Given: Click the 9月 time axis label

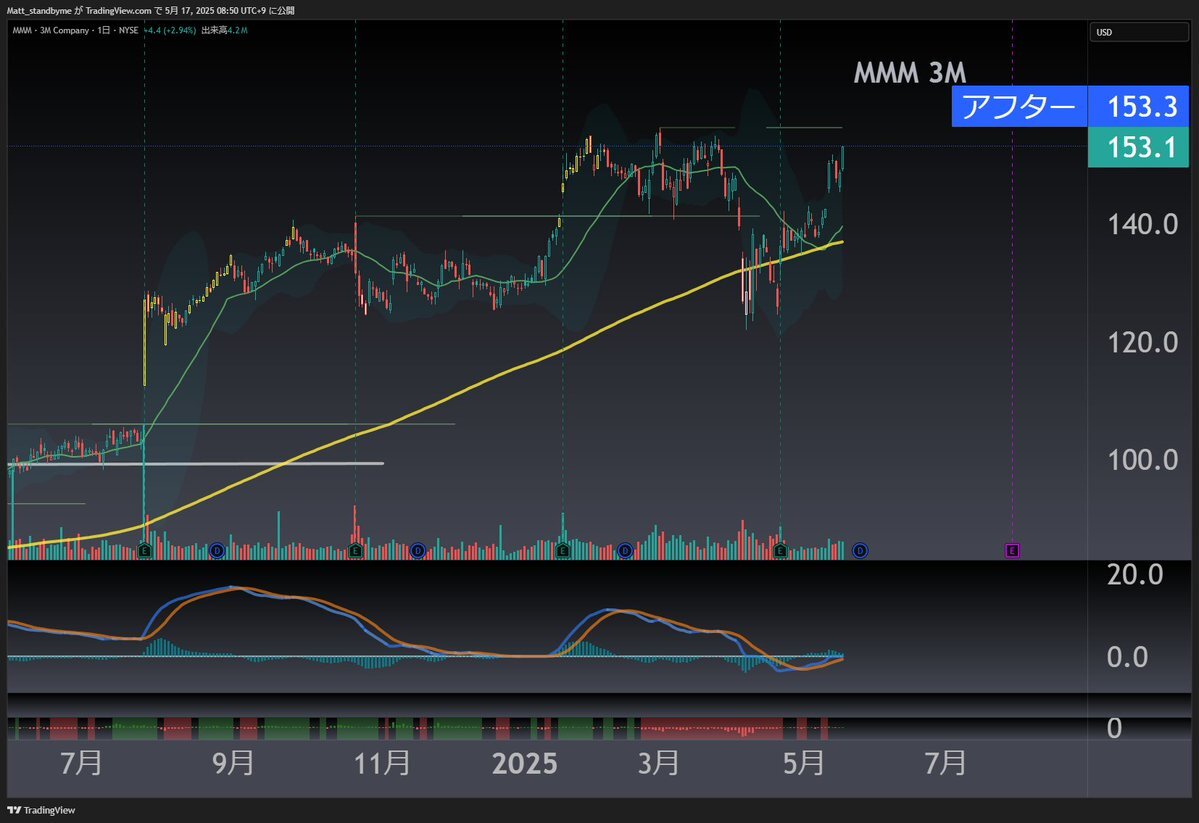Looking at the screenshot, I should tap(232, 763).
